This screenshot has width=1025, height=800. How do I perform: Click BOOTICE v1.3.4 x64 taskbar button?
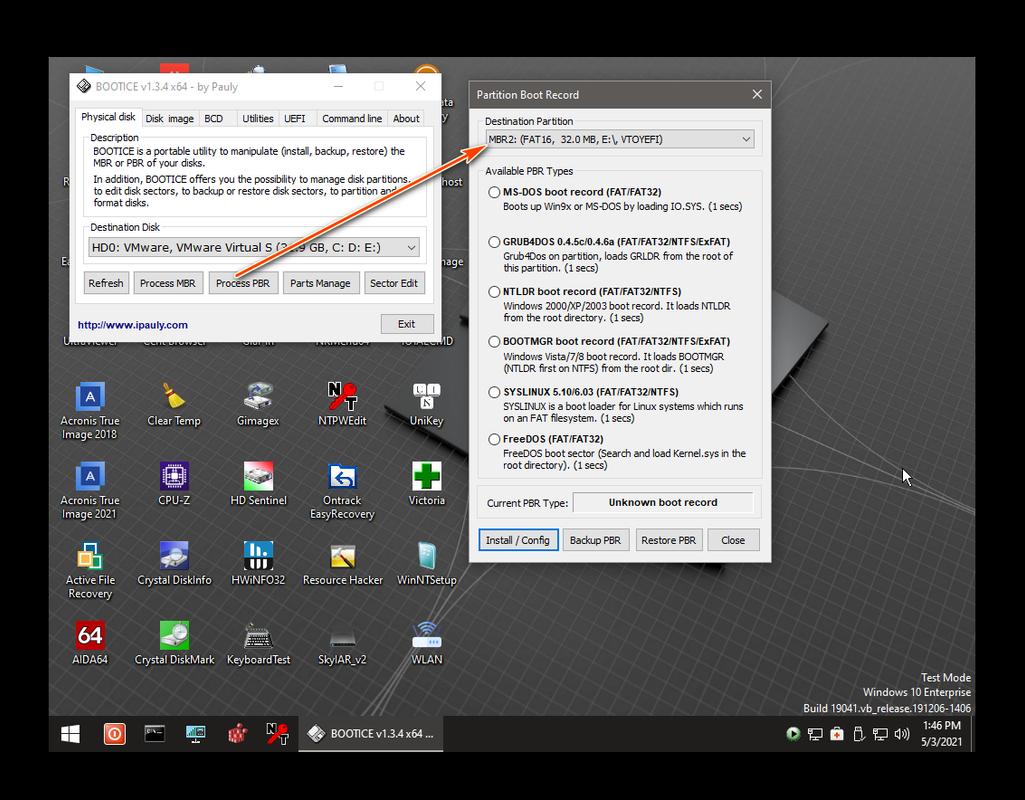[371, 734]
